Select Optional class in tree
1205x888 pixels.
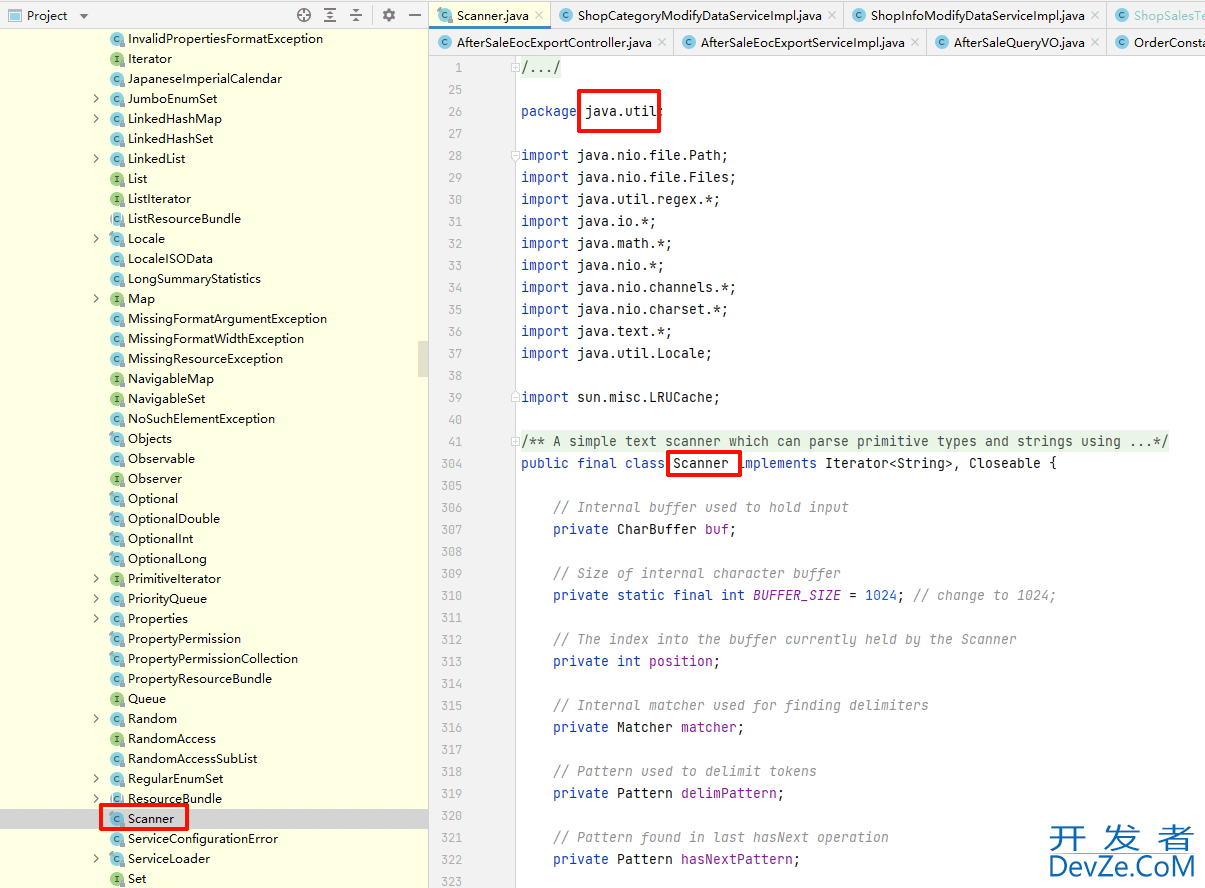(152, 498)
